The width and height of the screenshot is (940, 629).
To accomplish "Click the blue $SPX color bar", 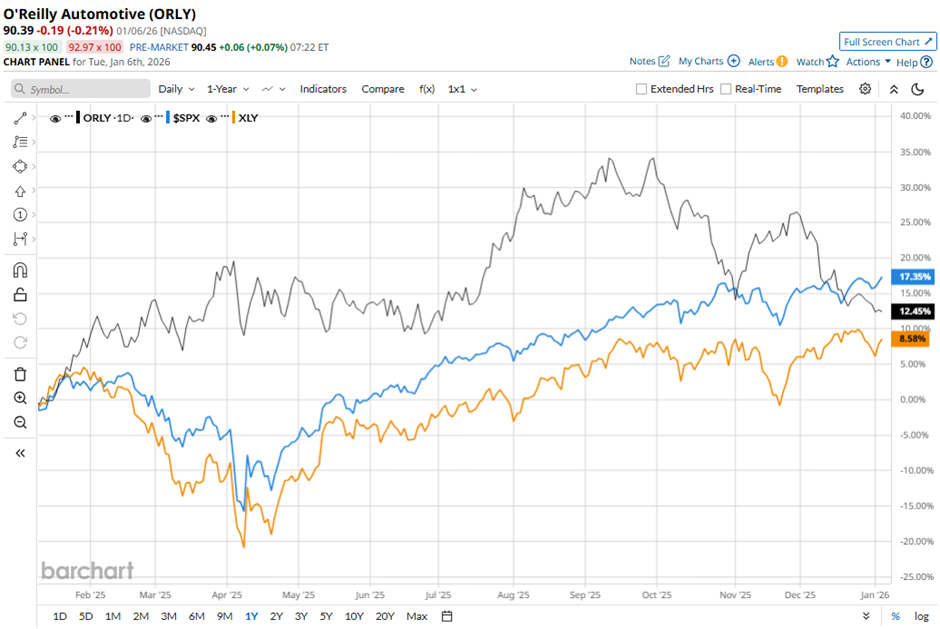I will point(168,118).
